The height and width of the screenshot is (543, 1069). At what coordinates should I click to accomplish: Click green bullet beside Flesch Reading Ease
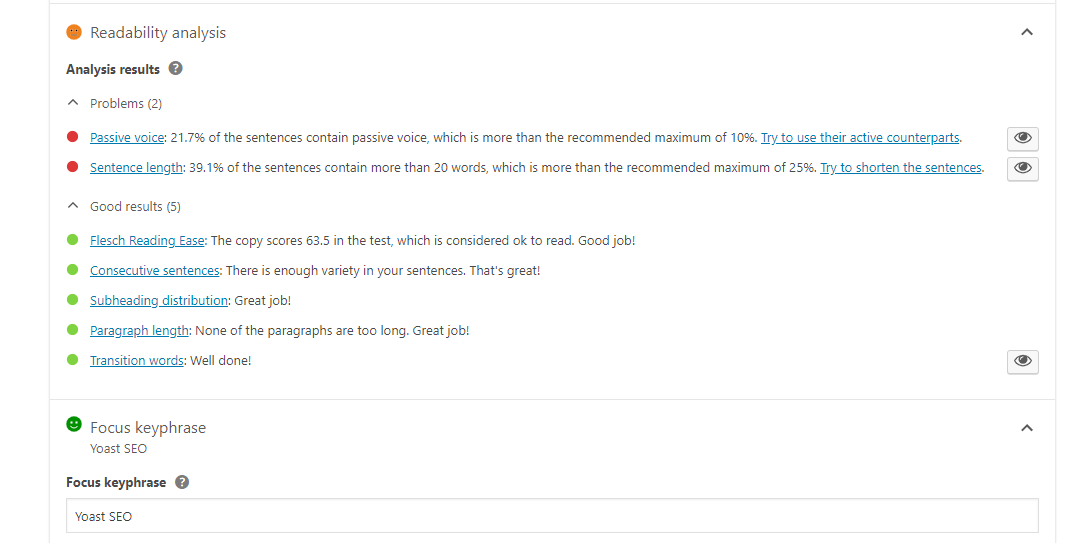click(72, 239)
